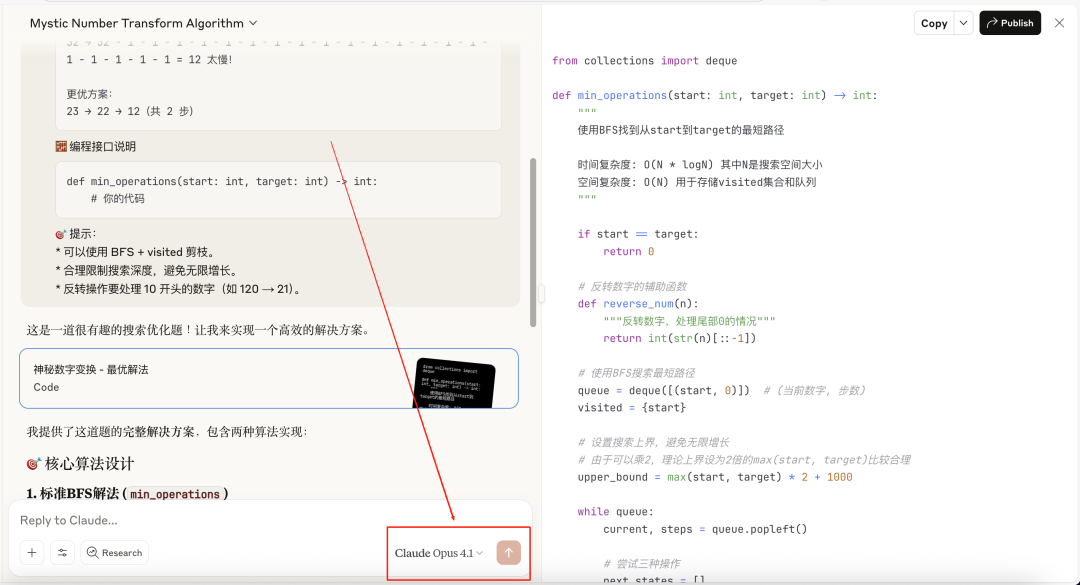Click the Publish share button
This screenshot has height=585, width=1080.
(x=1010, y=23)
